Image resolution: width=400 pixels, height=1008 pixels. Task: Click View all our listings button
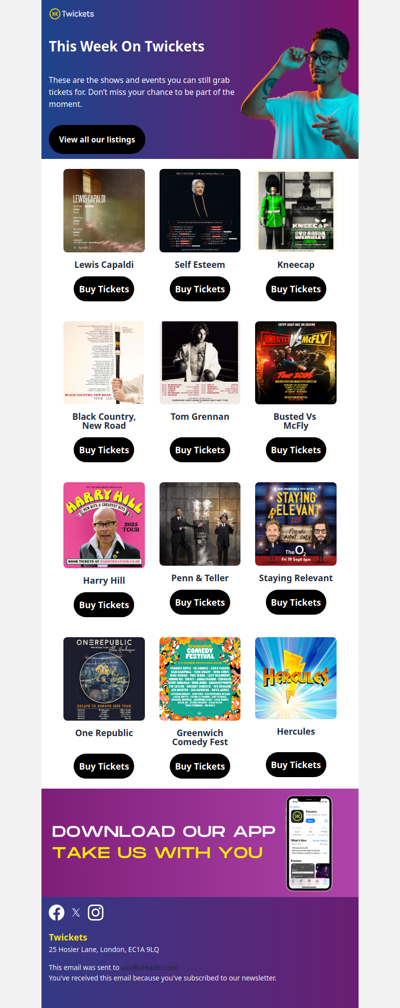tap(97, 140)
